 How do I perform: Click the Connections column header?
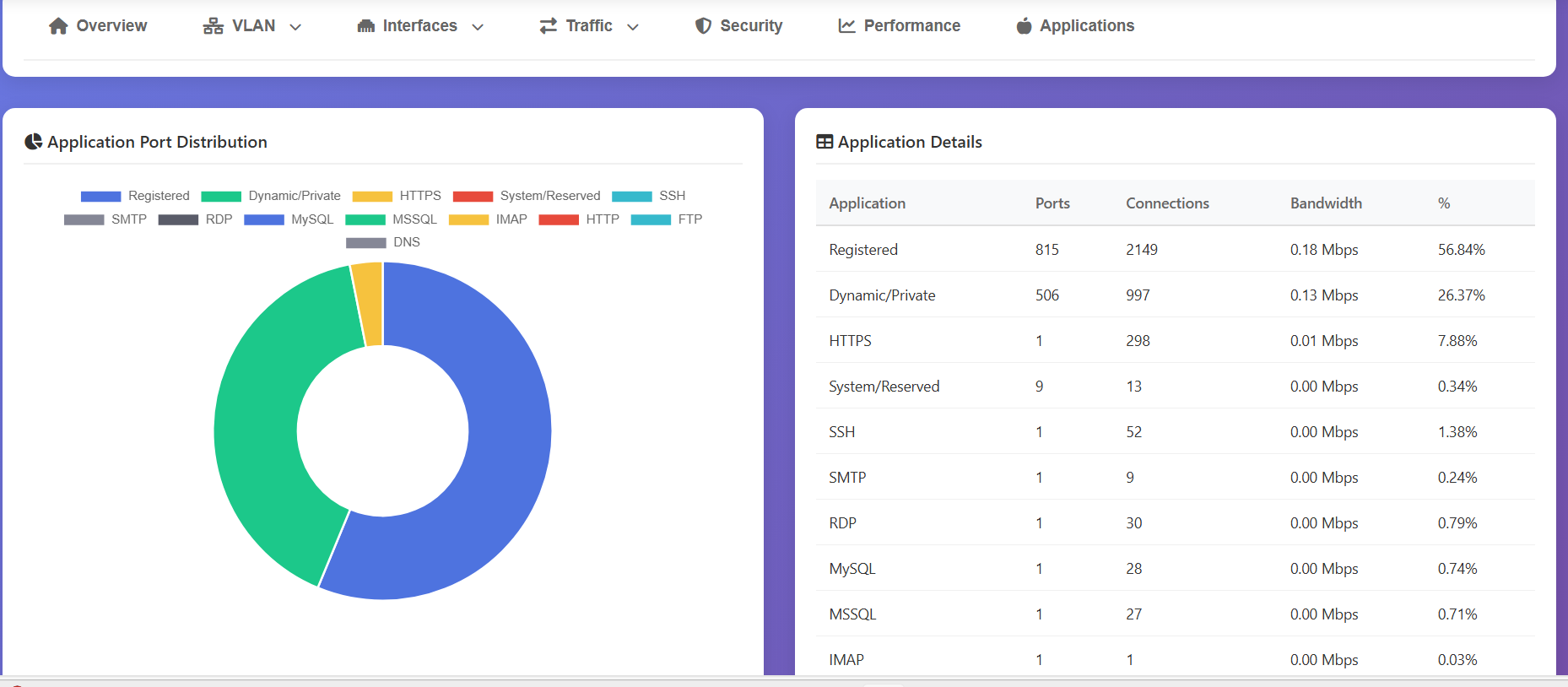[1167, 203]
